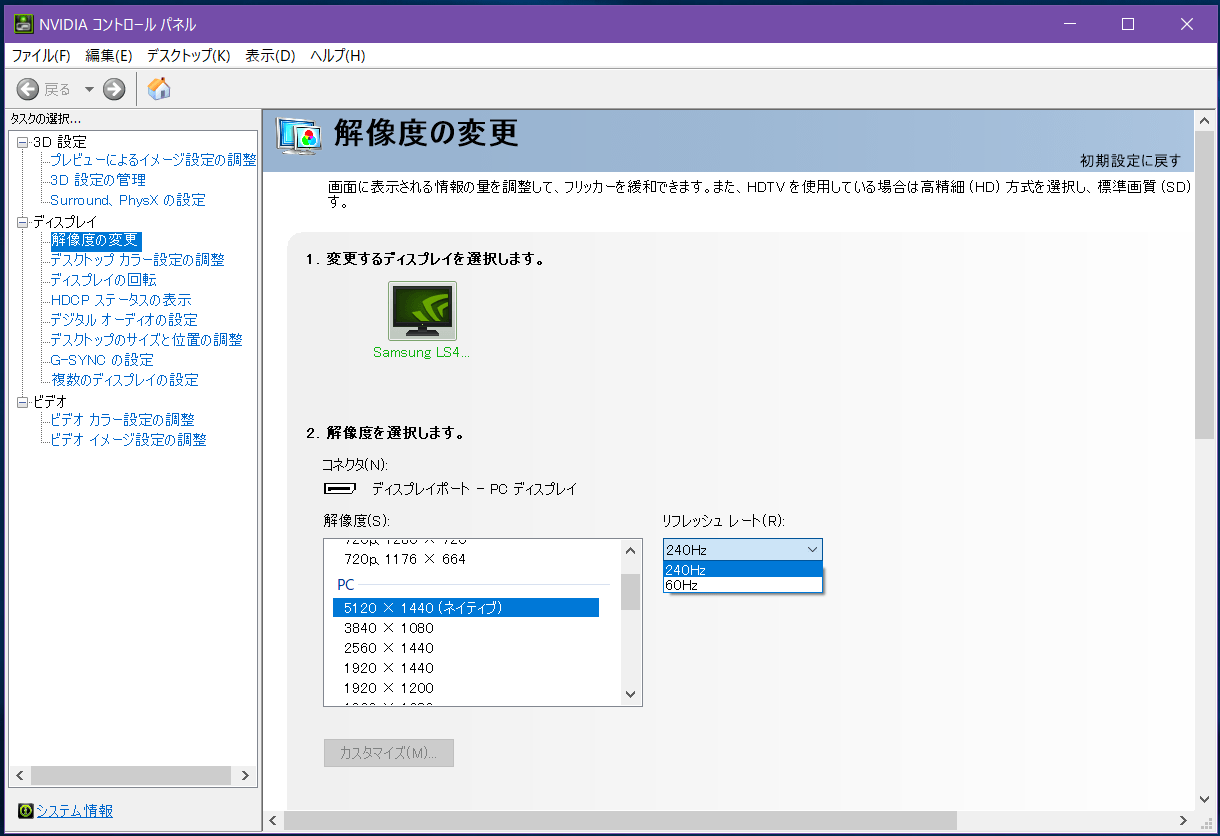This screenshot has height=836, width=1220.
Task: Open the 編集(E) menu
Action: point(109,56)
